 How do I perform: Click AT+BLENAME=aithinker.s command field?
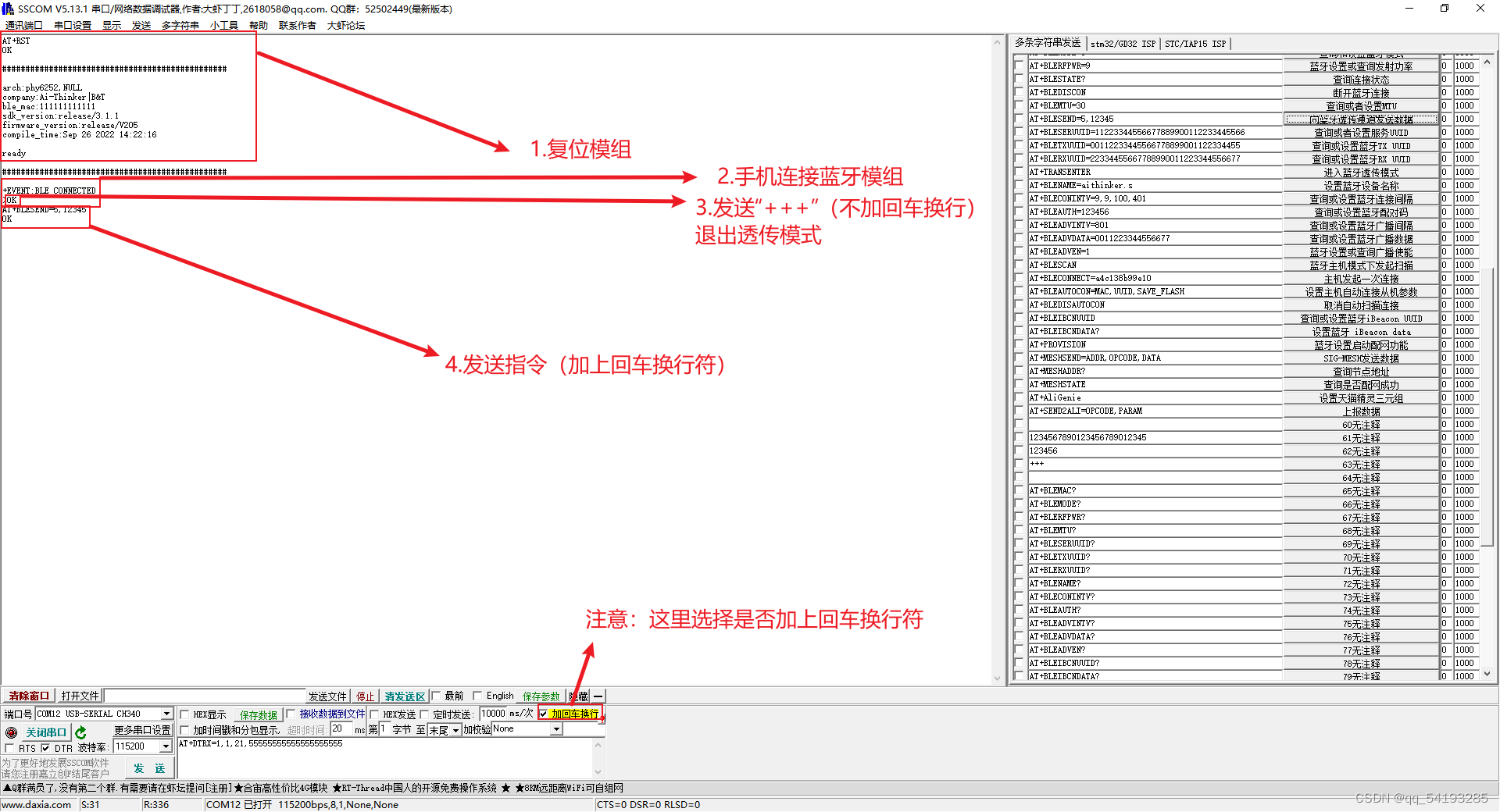pos(1155,186)
